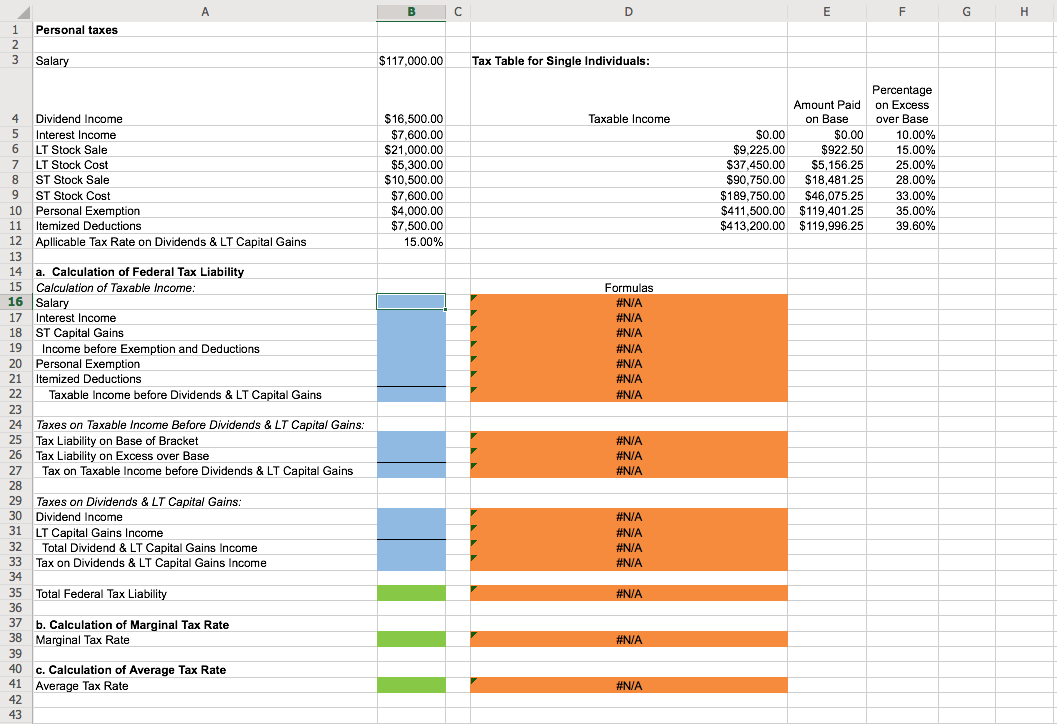Click the selected blue Salary input cell B16
1057x724 pixels.
(x=411, y=302)
